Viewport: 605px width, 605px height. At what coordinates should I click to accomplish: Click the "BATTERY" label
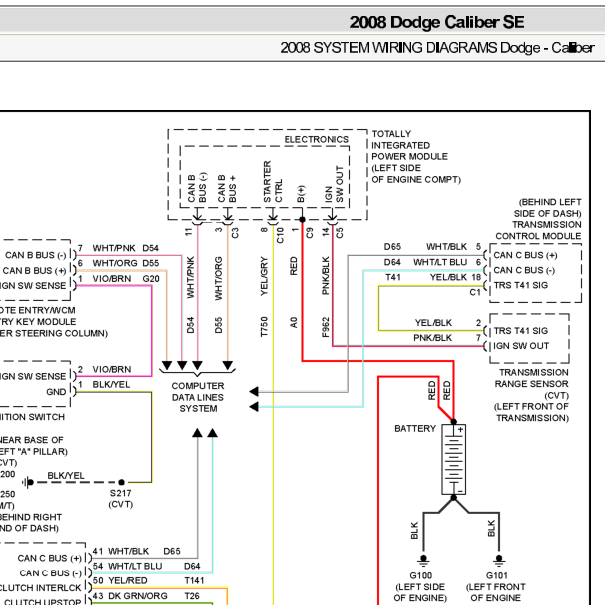[415, 428]
